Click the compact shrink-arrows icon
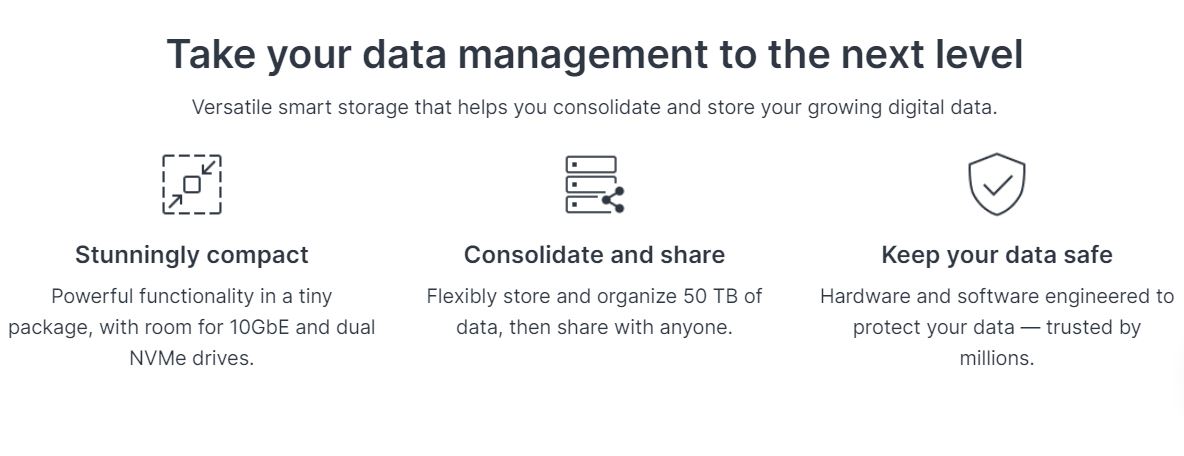Viewport: 1184px width, 456px height. click(x=192, y=184)
